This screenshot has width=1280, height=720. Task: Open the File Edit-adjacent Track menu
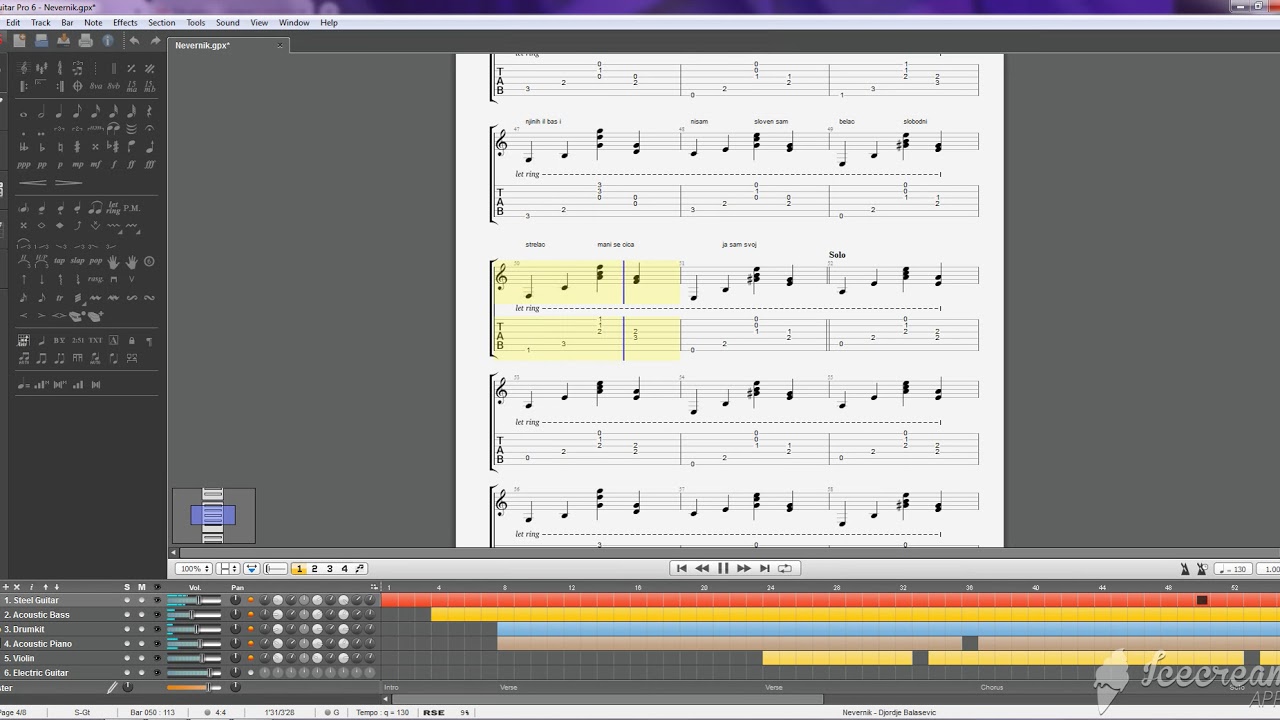tap(40, 22)
